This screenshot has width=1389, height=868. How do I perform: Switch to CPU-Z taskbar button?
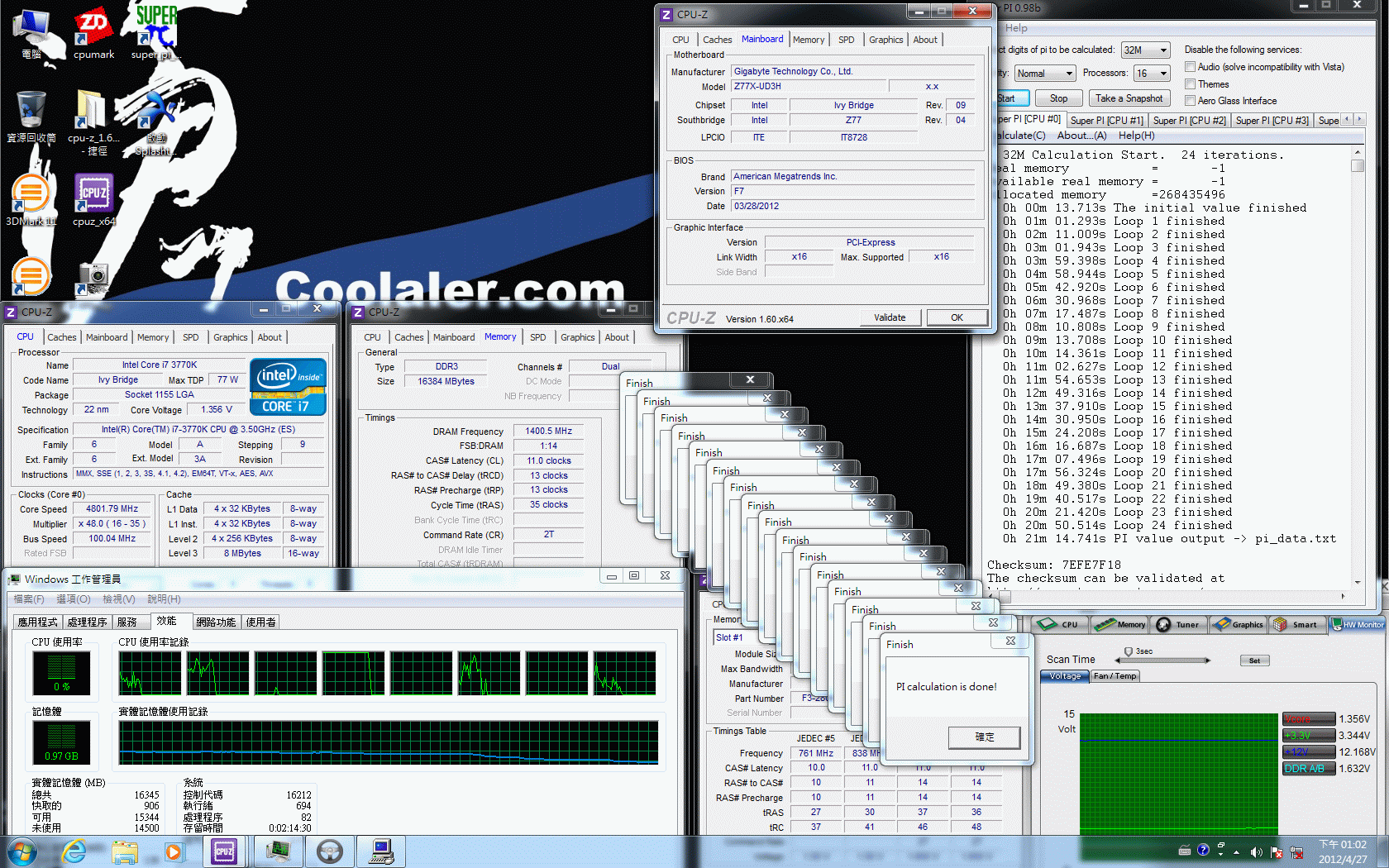[x=224, y=851]
